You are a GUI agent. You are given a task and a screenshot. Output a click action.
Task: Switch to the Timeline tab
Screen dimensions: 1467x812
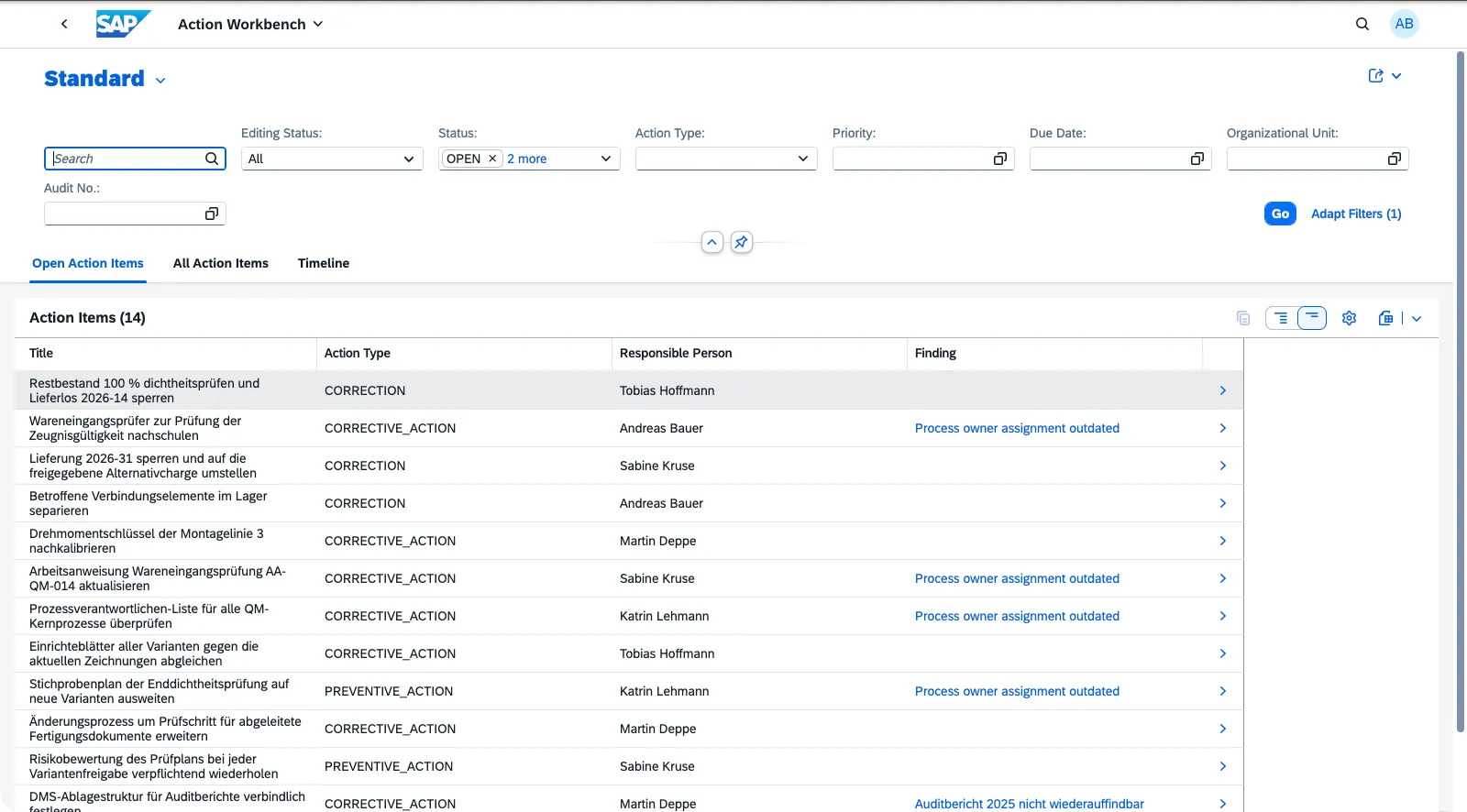(x=324, y=263)
